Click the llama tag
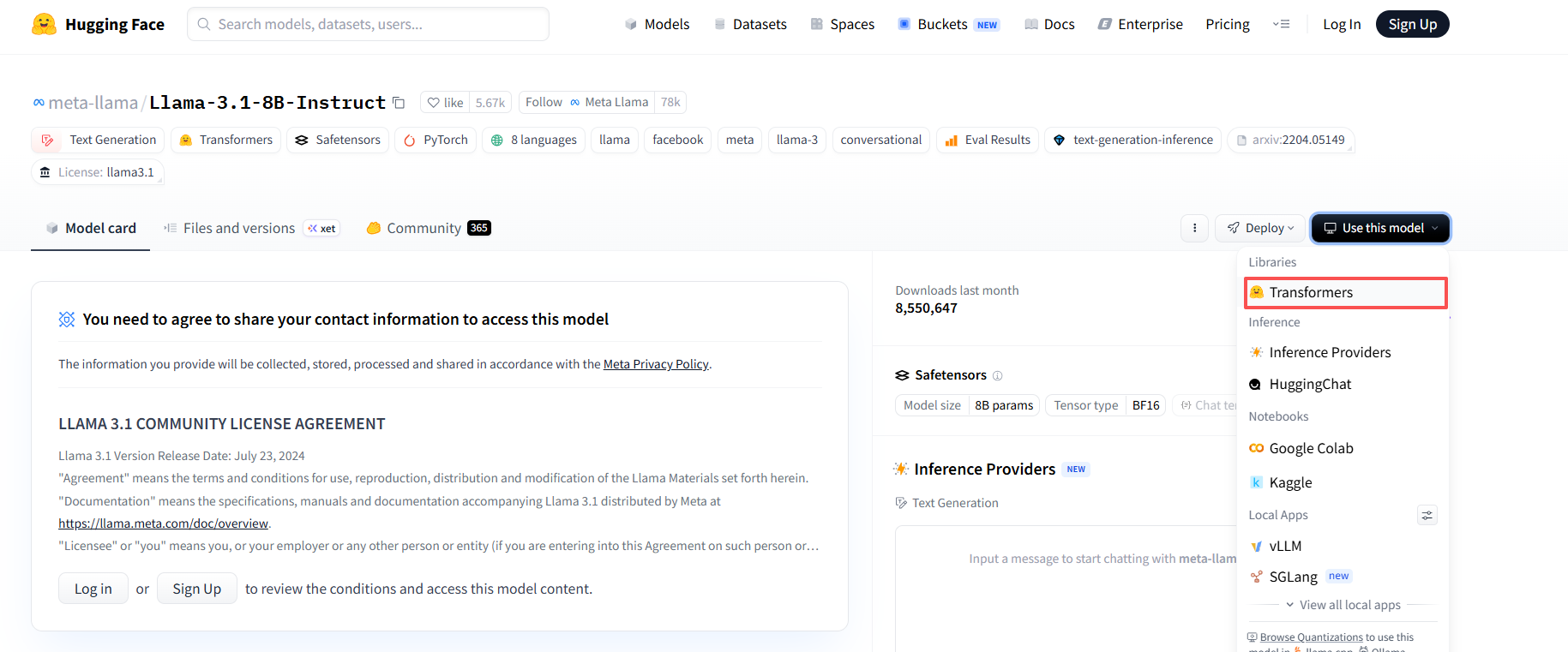The image size is (1568, 652). point(615,140)
